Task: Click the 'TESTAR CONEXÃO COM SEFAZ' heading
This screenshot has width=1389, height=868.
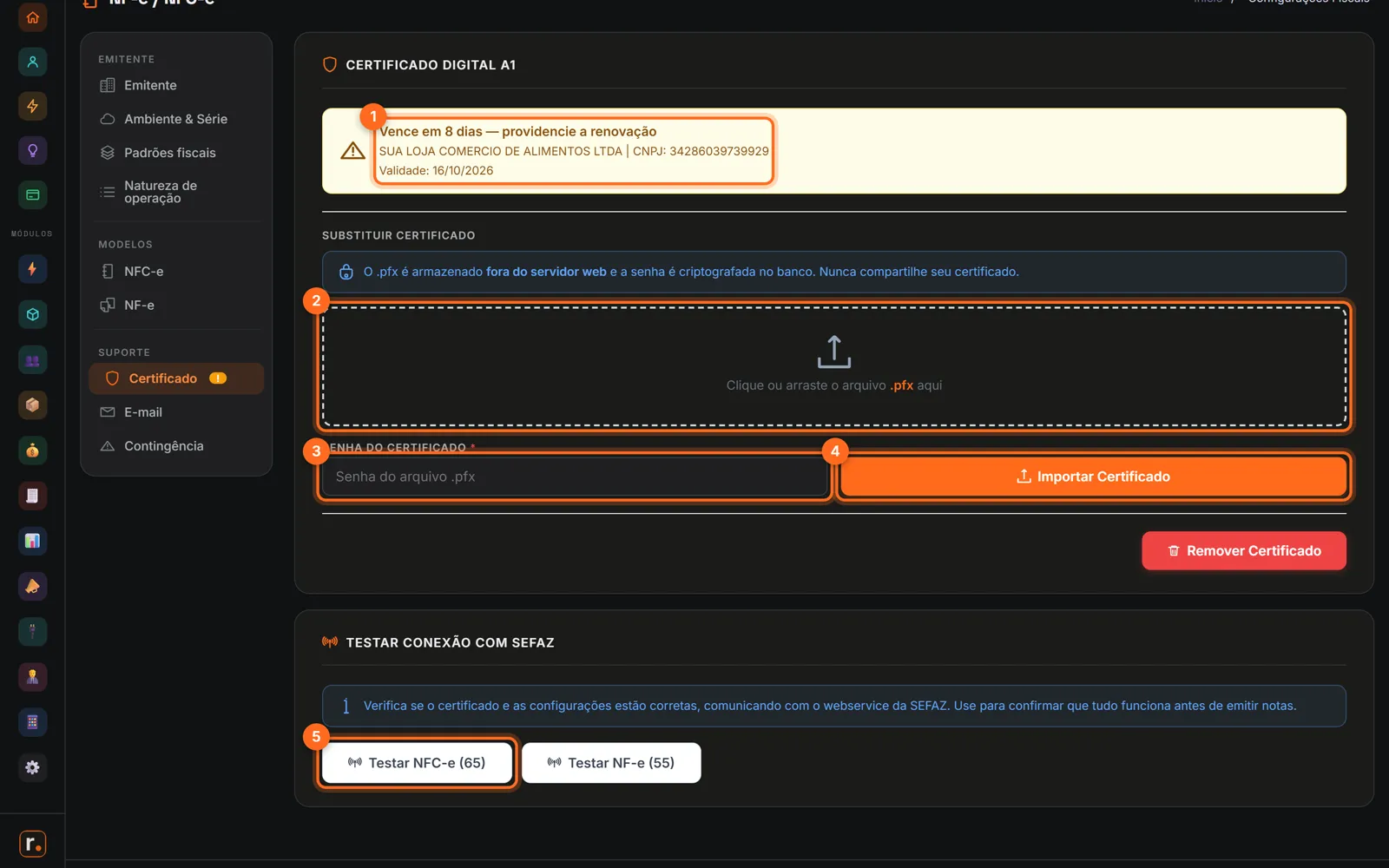Action: coord(450,642)
